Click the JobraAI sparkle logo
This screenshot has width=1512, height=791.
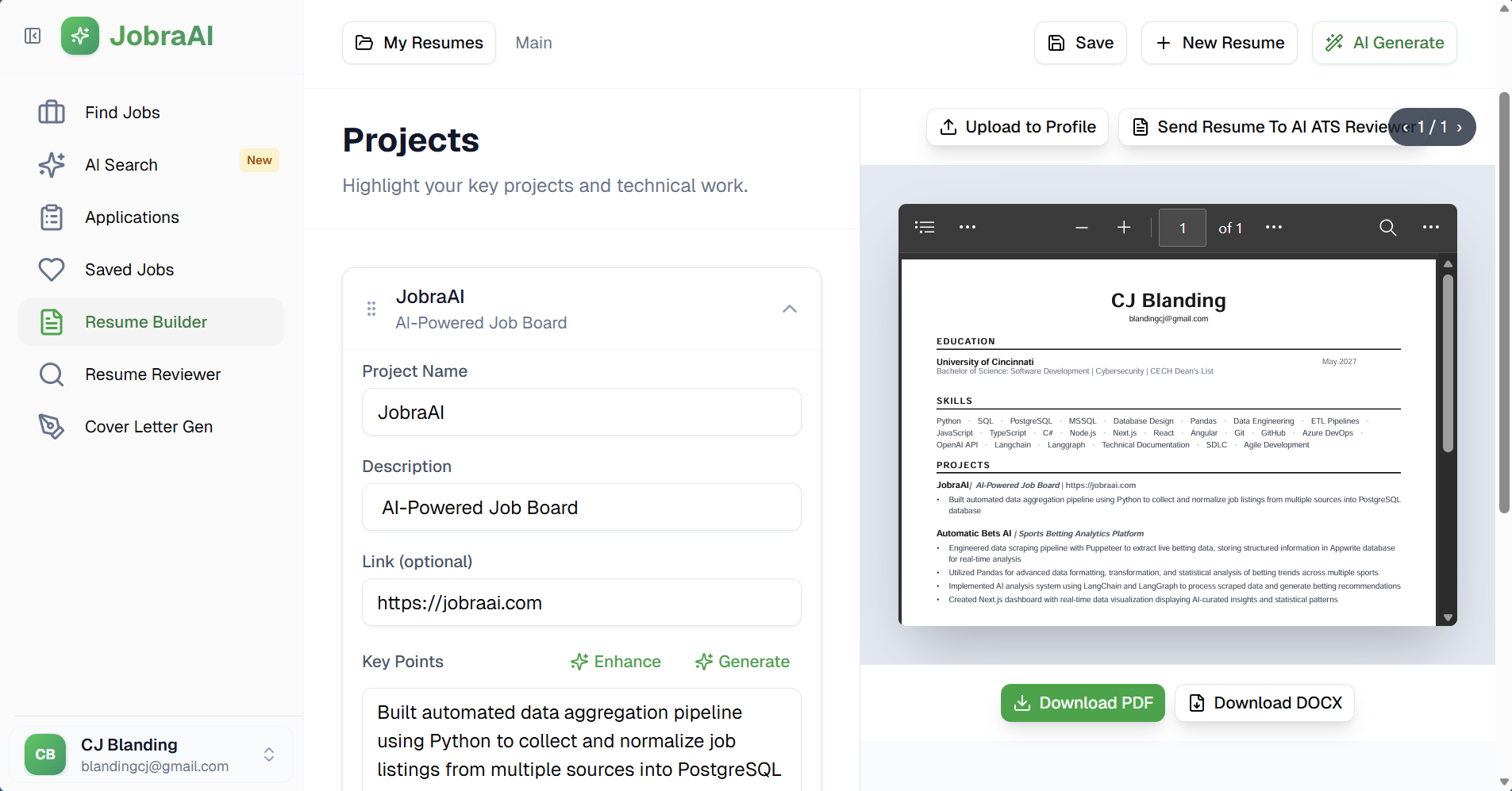click(x=80, y=36)
